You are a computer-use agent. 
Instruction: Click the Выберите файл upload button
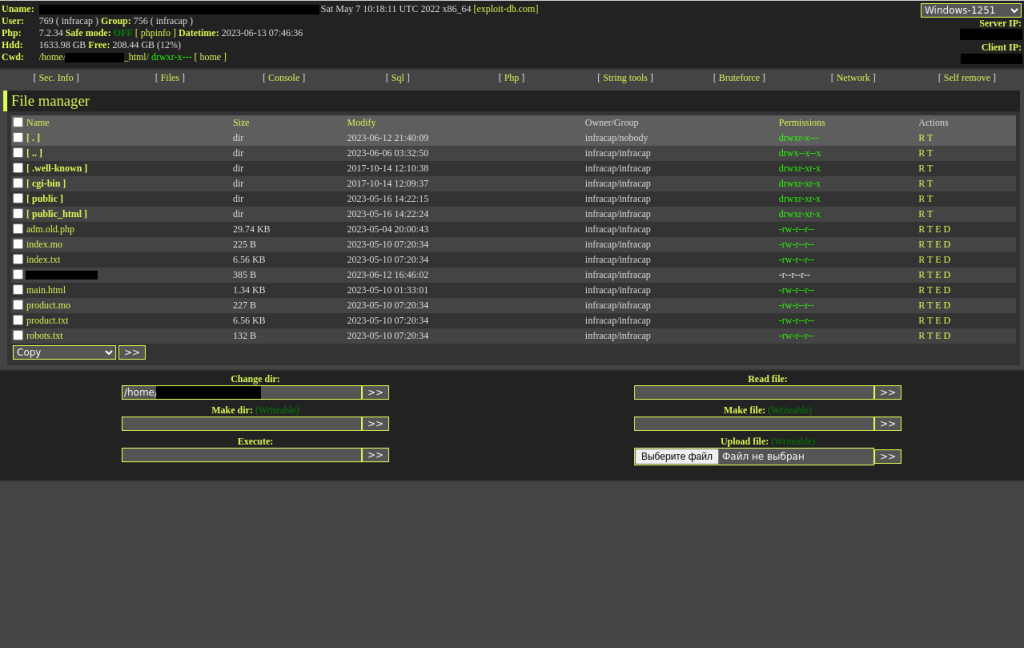point(676,457)
